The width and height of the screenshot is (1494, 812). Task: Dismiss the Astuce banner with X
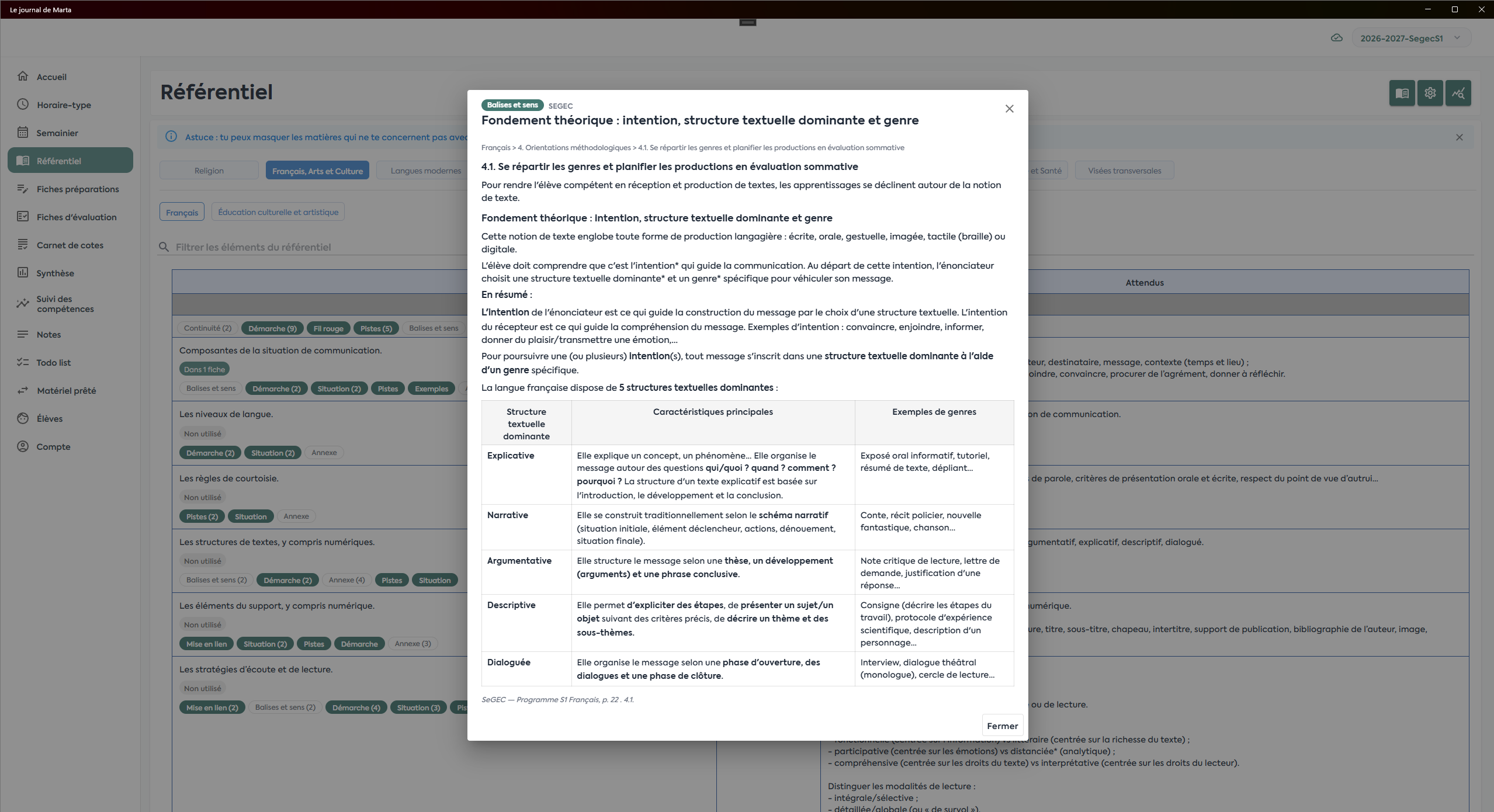click(x=1459, y=137)
